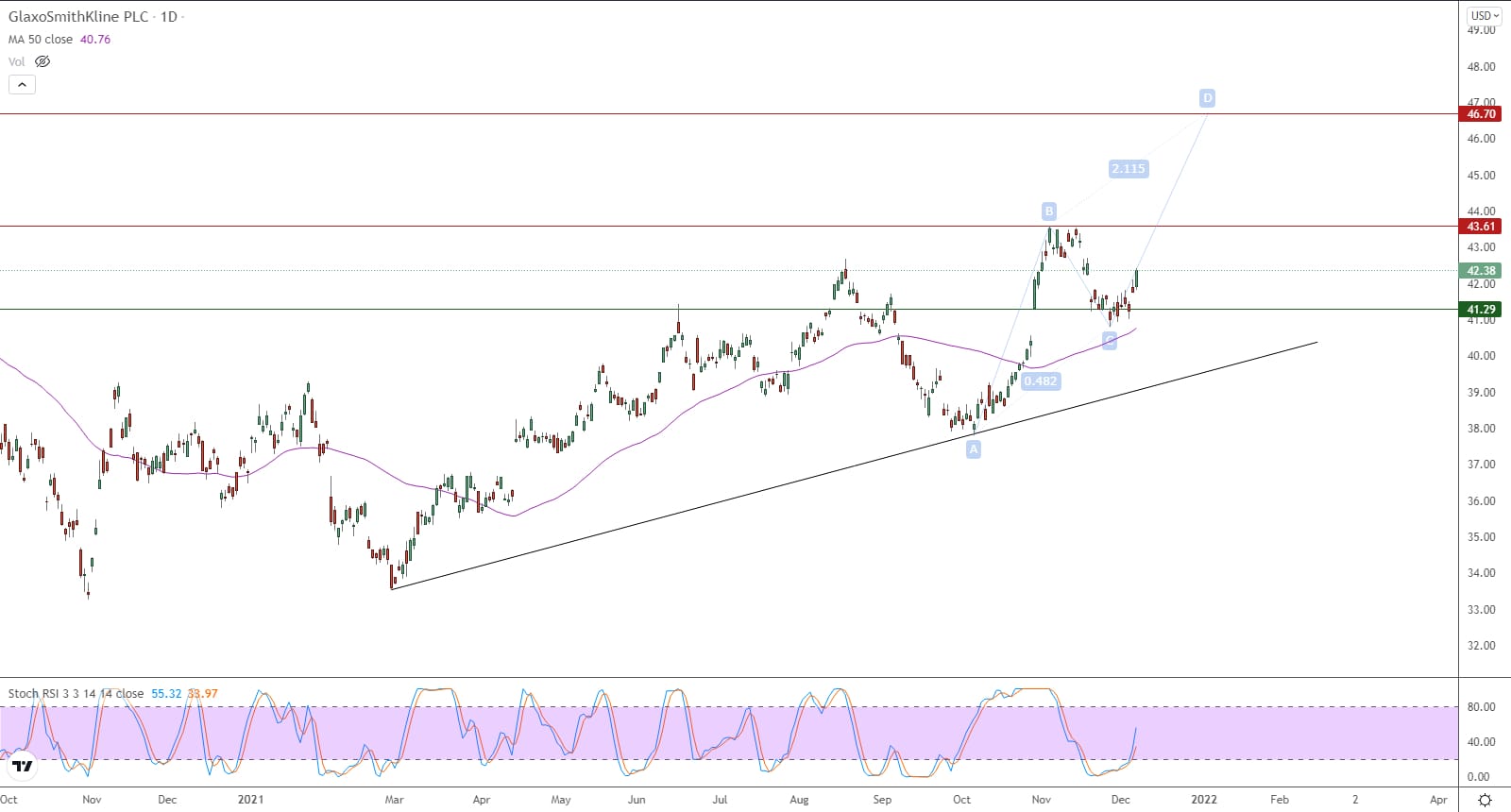Click the 43.61 red price label
The image size is (1511, 812).
click(x=1481, y=227)
